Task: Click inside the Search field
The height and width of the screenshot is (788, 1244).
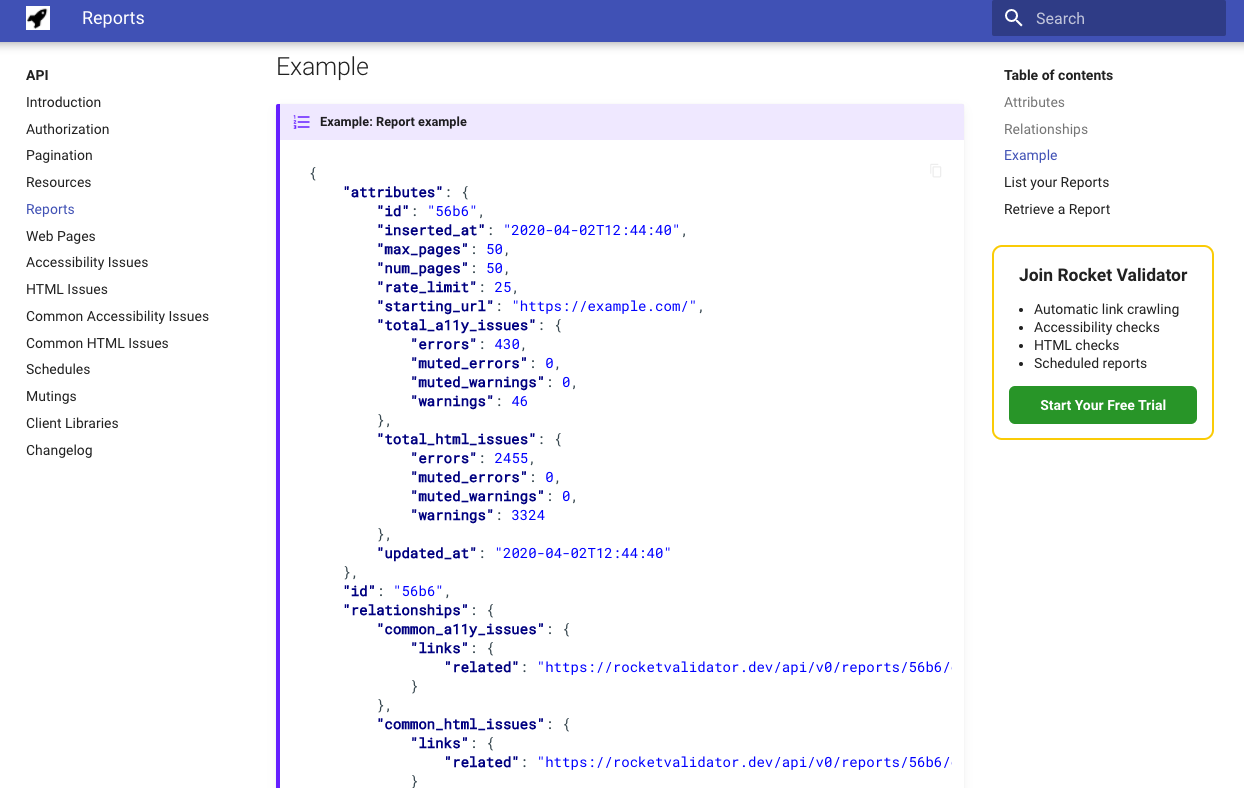Action: [1110, 17]
